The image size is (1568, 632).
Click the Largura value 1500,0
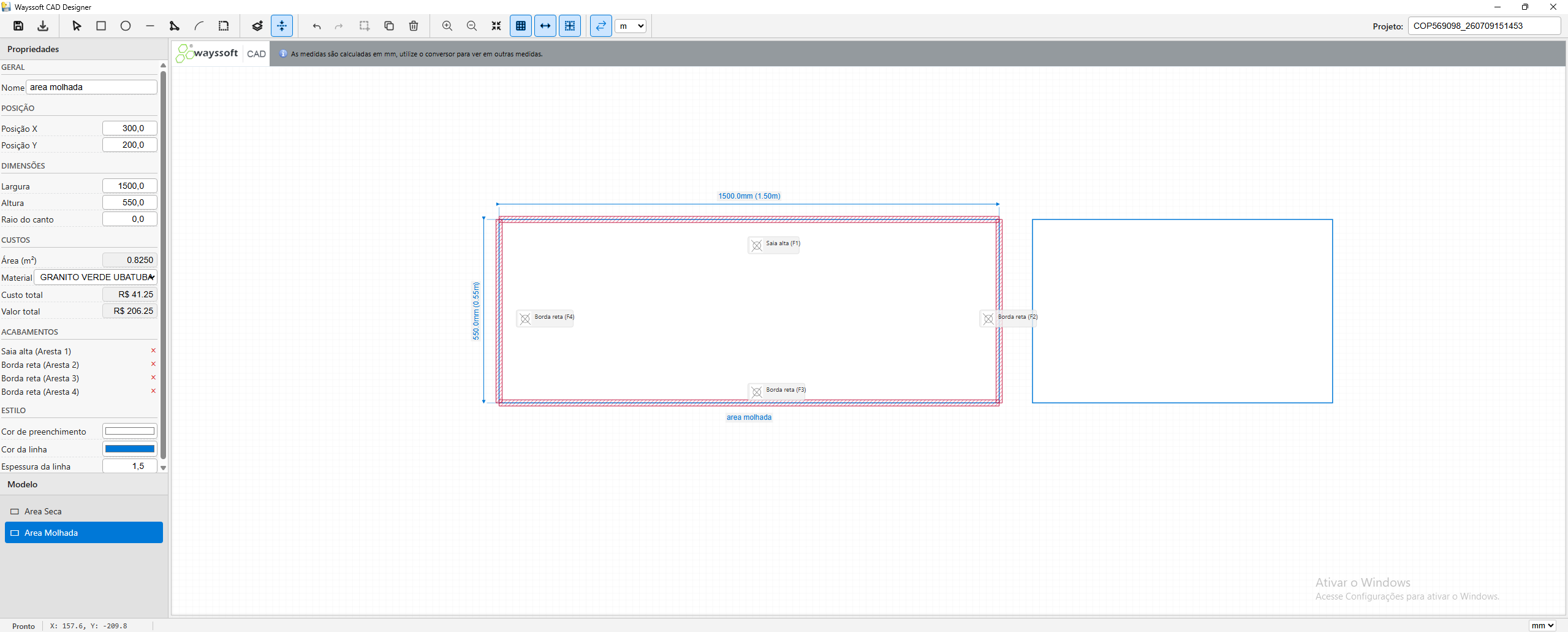point(130,186)
